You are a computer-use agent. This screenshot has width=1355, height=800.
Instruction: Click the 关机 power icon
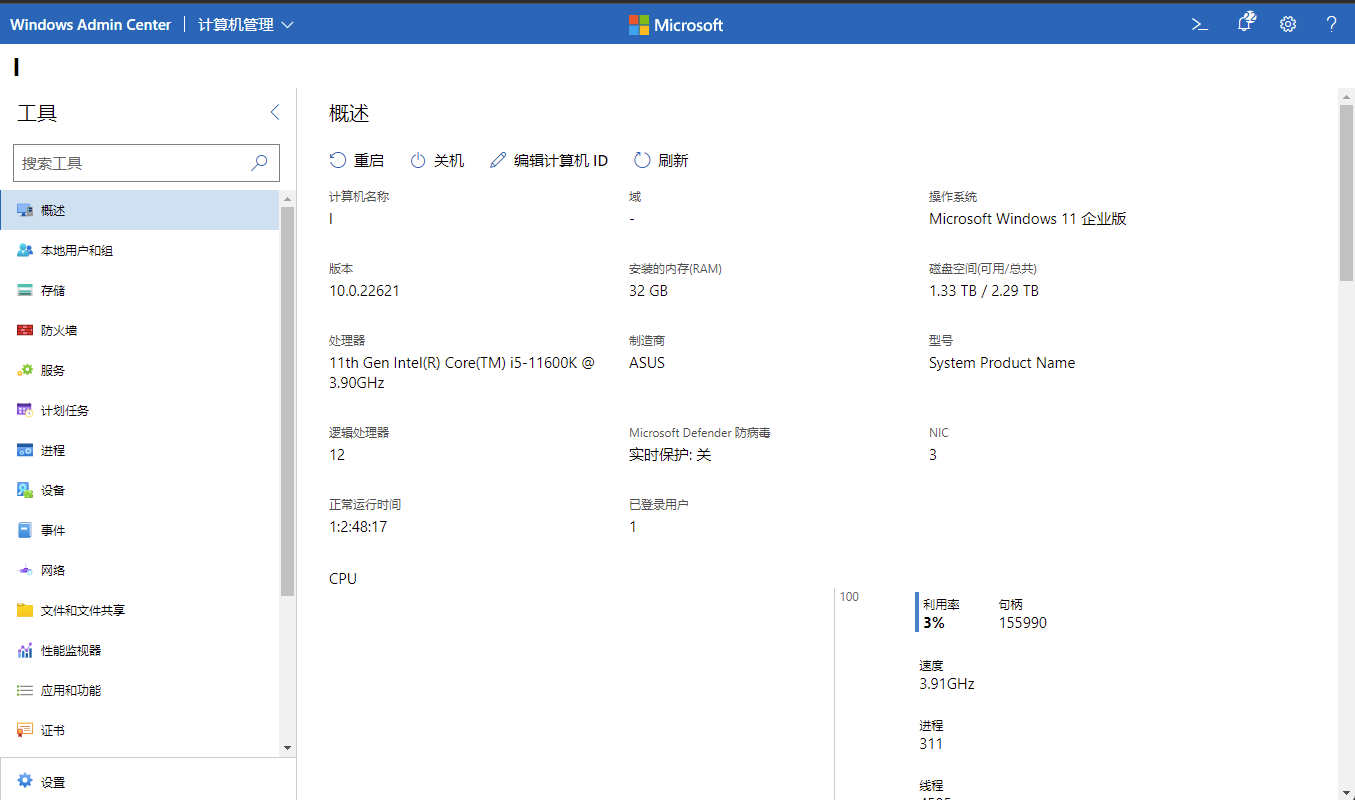(418, 160)
